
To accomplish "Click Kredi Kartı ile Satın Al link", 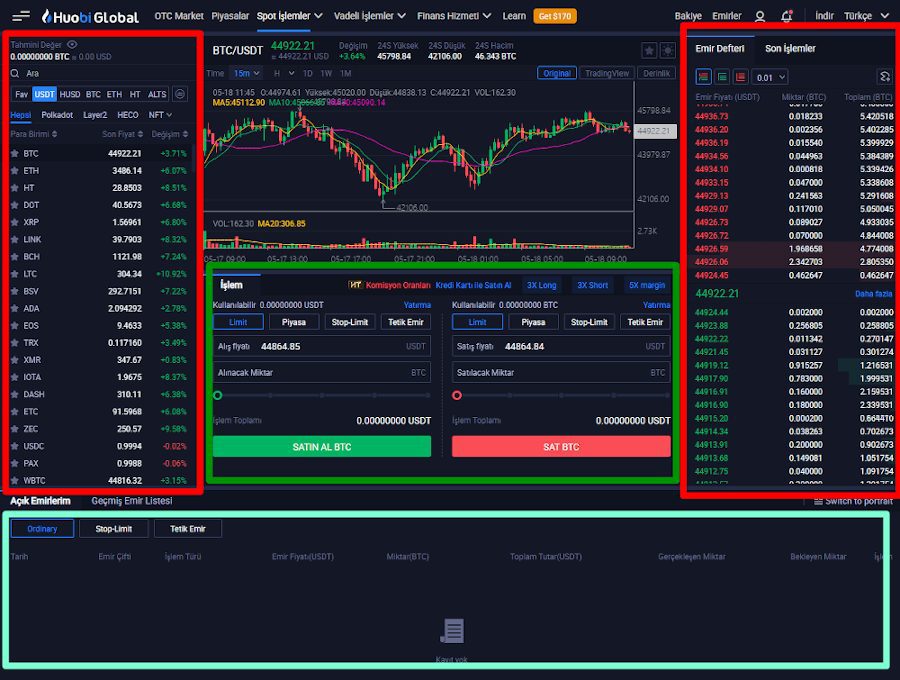I will tap(473, 285).
